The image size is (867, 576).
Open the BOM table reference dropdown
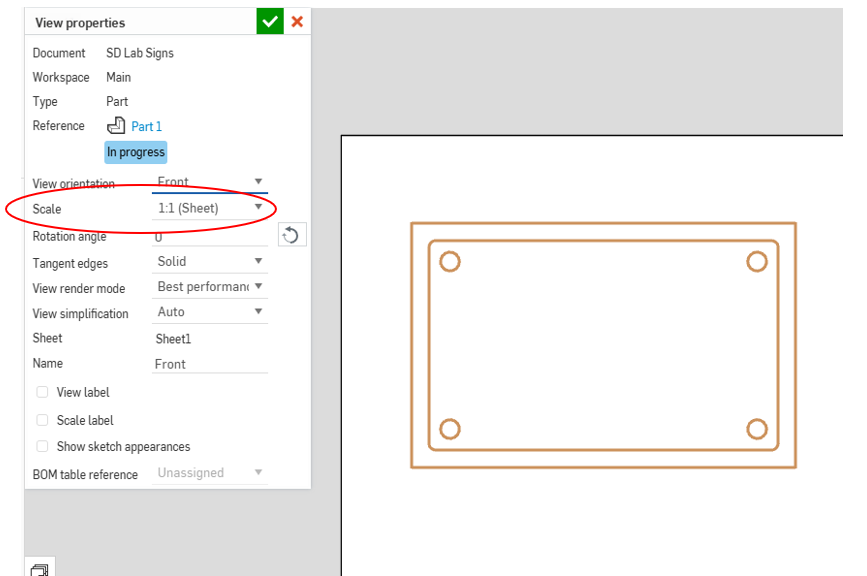tap(210, 472)
